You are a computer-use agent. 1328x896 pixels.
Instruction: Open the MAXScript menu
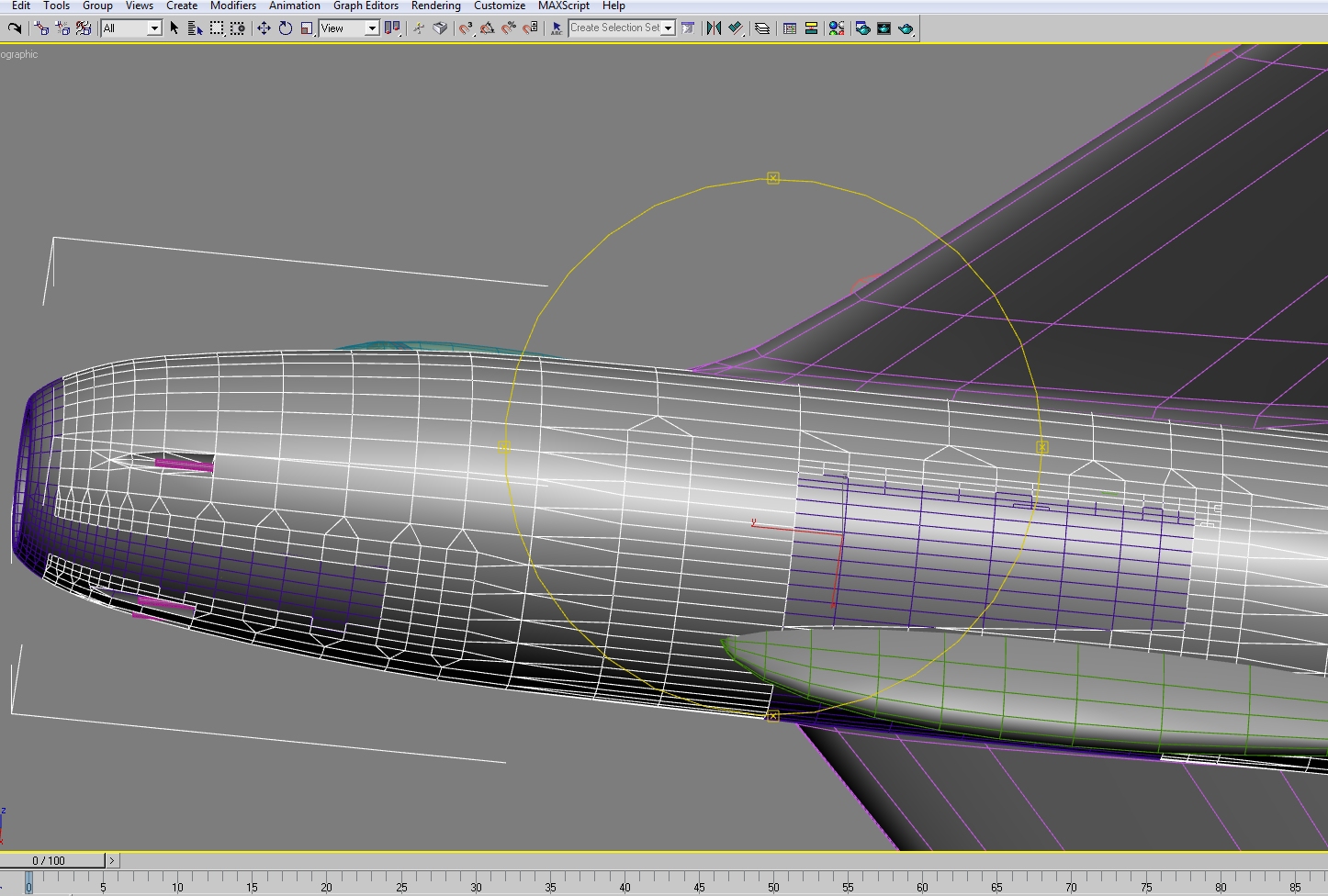point(564,6)
